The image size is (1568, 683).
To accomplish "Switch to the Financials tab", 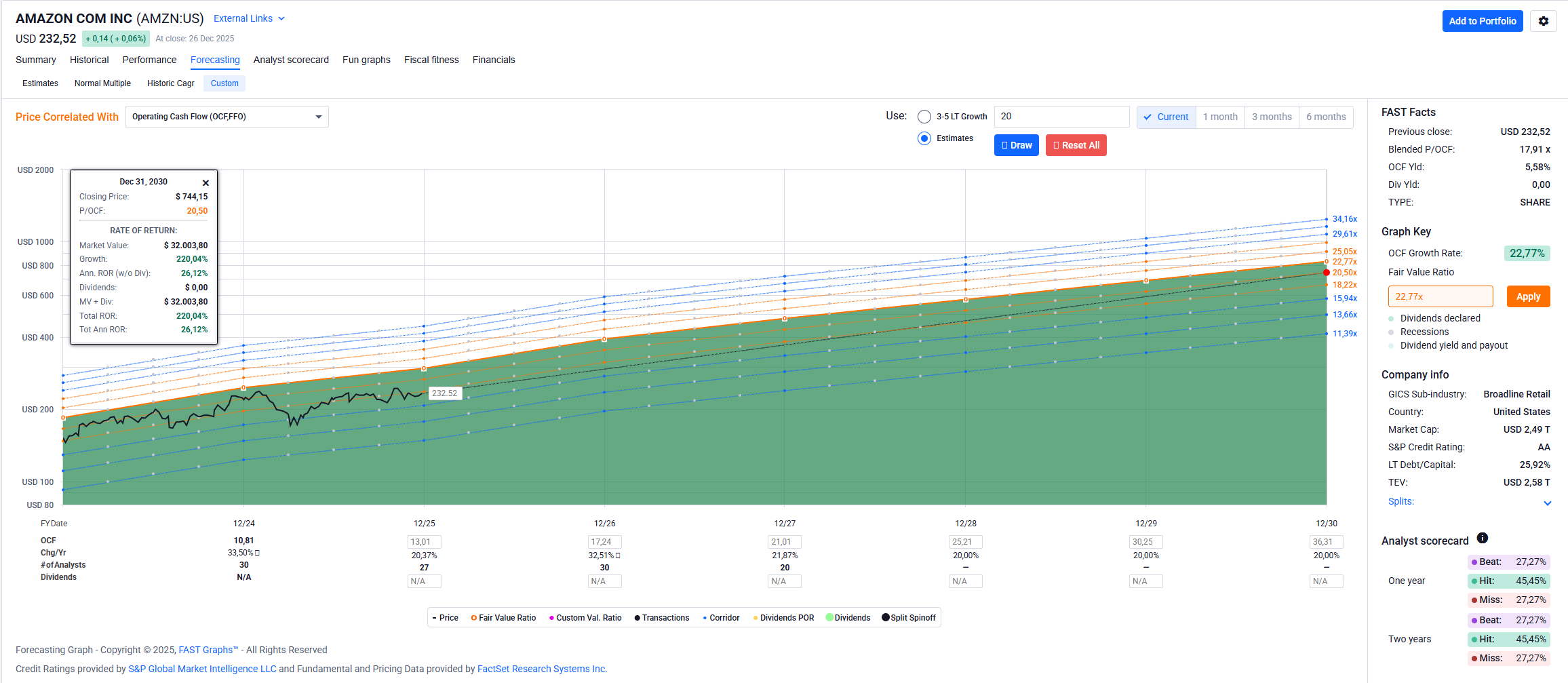I will coord(493,60).
